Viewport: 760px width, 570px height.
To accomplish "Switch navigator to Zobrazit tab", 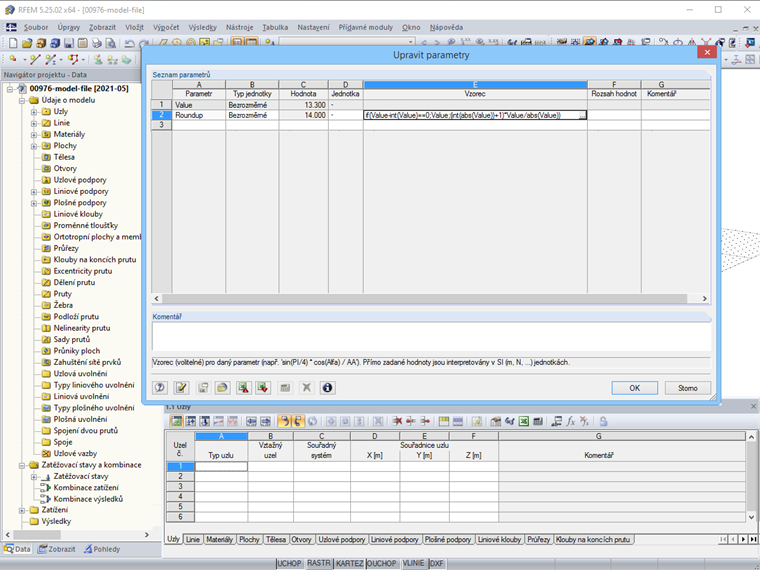I will pyautogui.click(x=57, y=549).
